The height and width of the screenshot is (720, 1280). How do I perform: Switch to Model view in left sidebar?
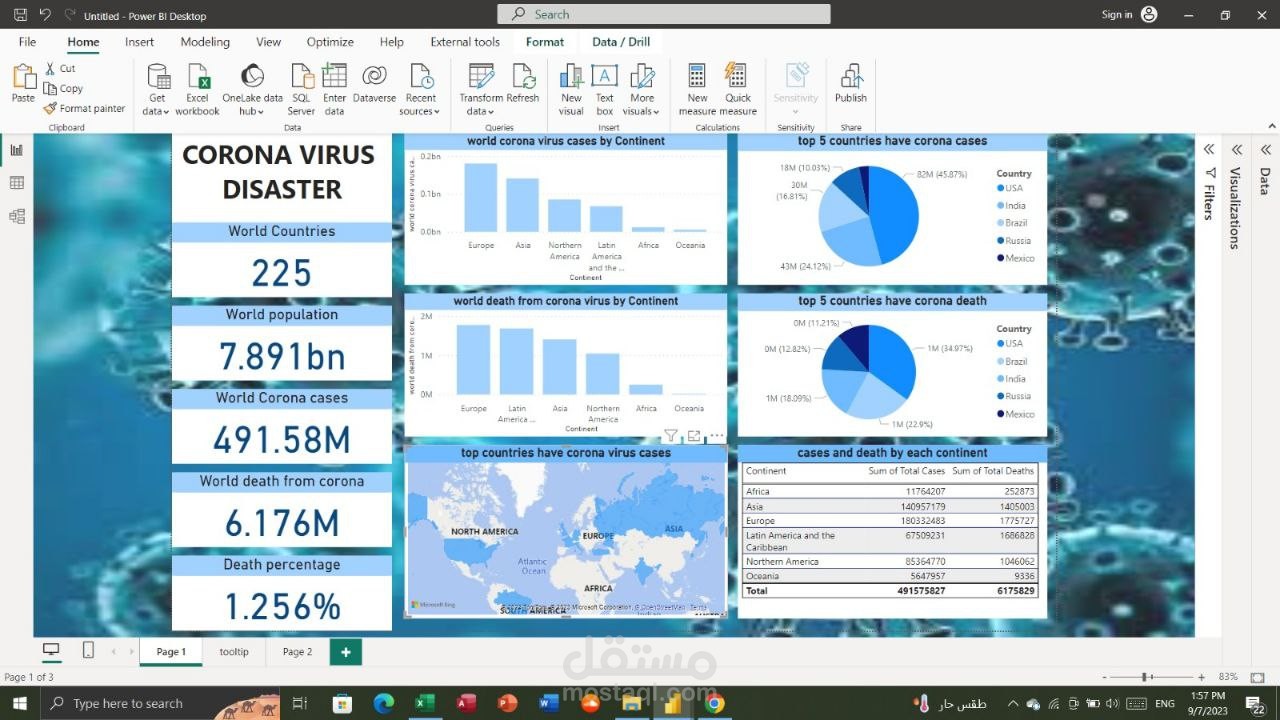pos(16,216)
